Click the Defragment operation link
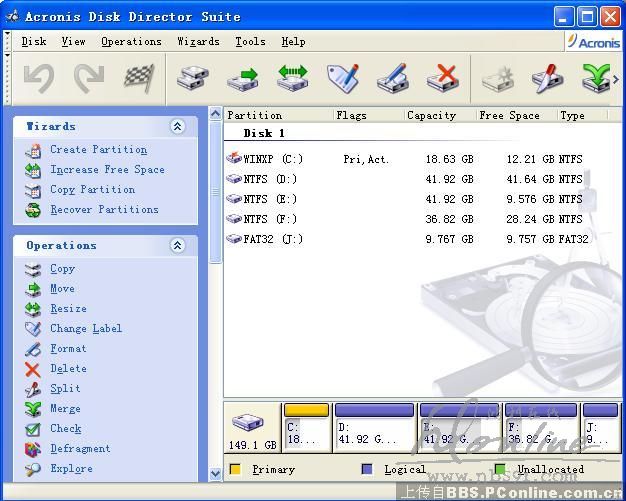This screenshot has height=501, width=626. click(x=80, y=449)
